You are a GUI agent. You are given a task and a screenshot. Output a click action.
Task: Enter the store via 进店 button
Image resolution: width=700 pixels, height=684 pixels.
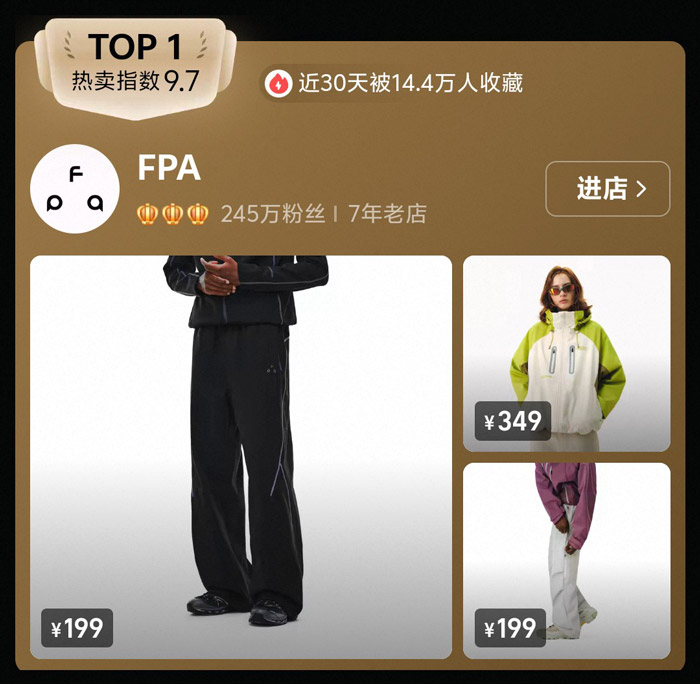(x=608, y=189)
